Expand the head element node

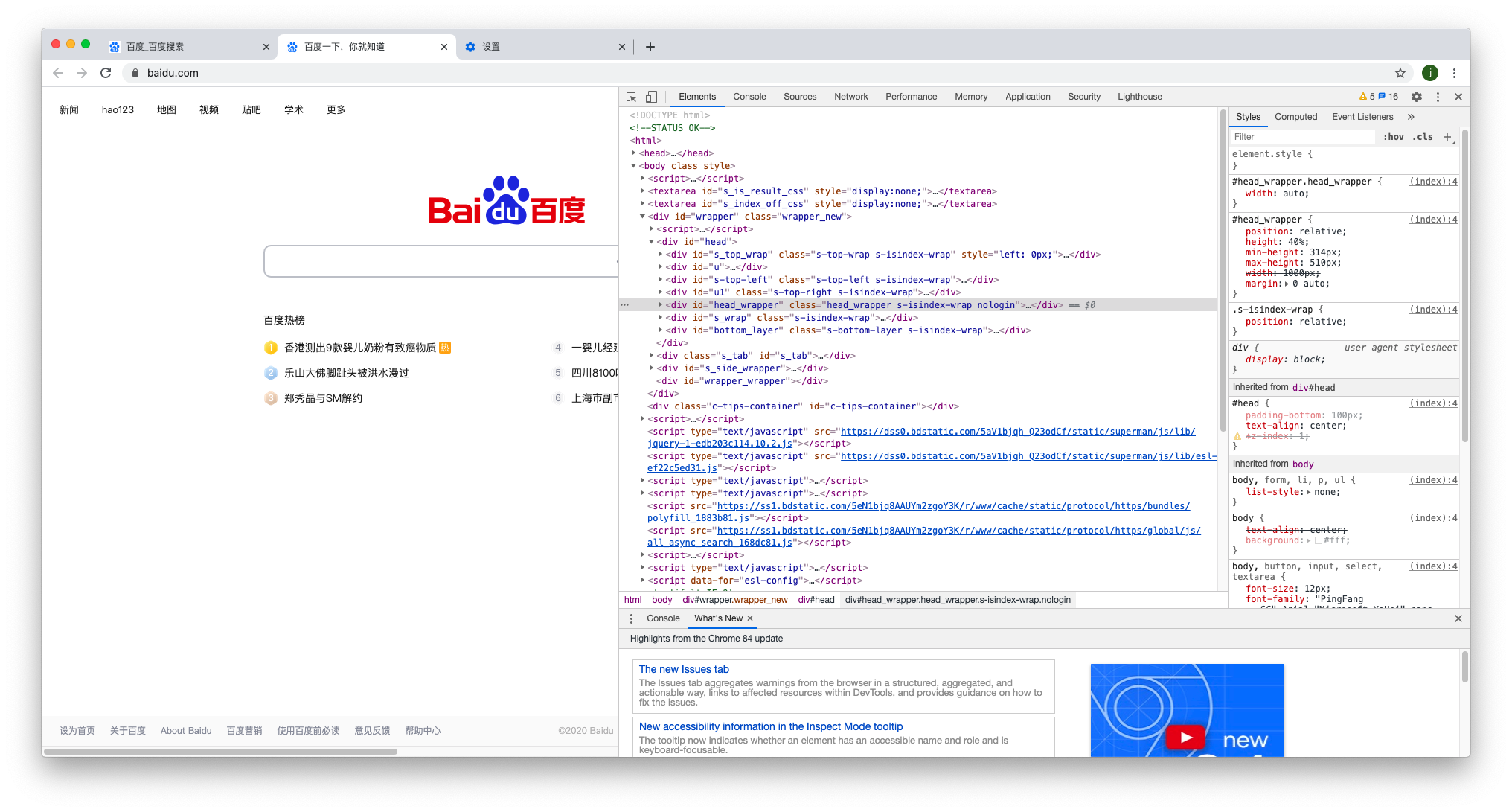634,153
